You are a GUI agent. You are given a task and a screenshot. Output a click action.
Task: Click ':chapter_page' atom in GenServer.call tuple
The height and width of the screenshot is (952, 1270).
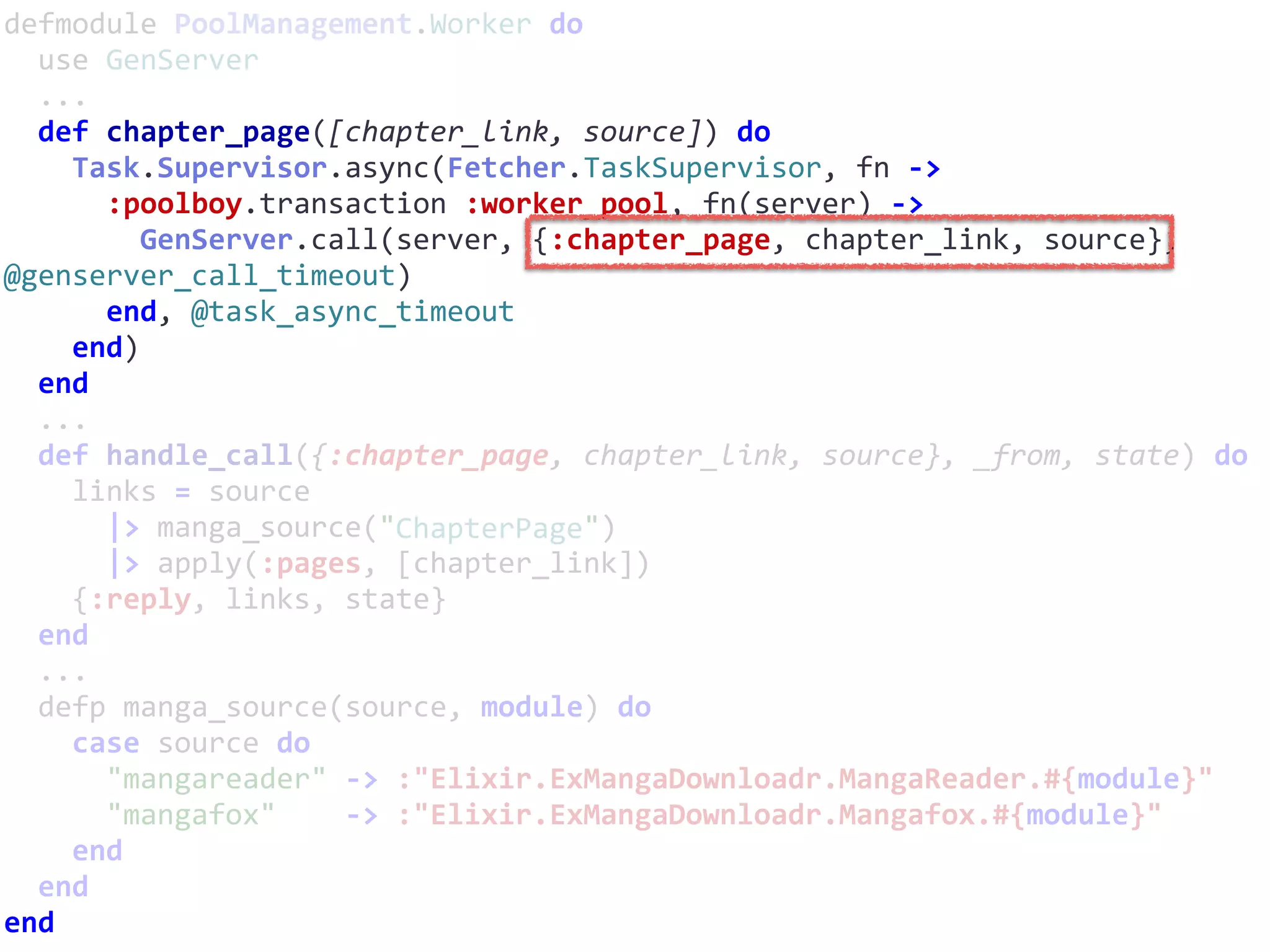point(660,241)
